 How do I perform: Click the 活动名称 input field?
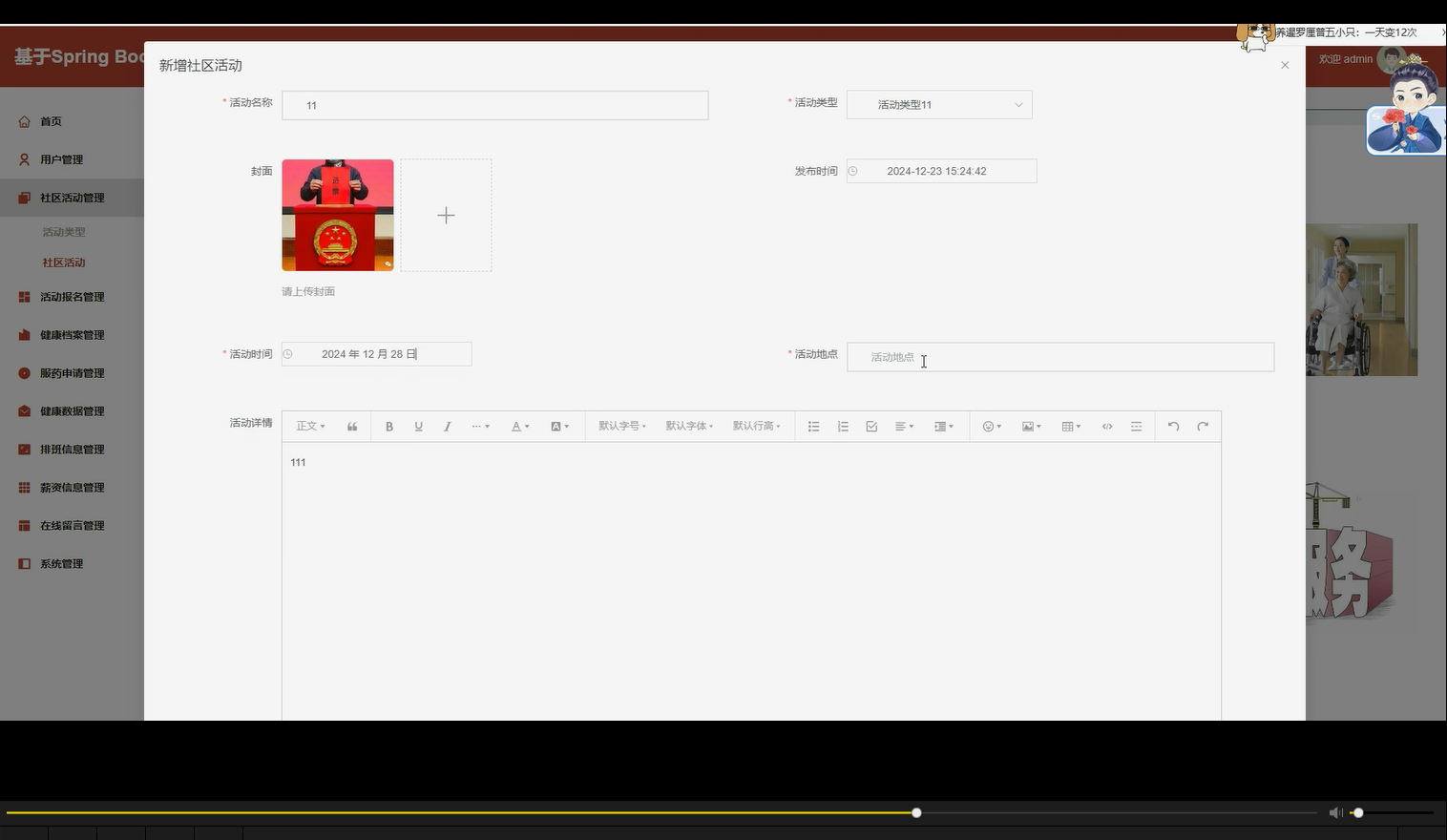click(495, 105)
